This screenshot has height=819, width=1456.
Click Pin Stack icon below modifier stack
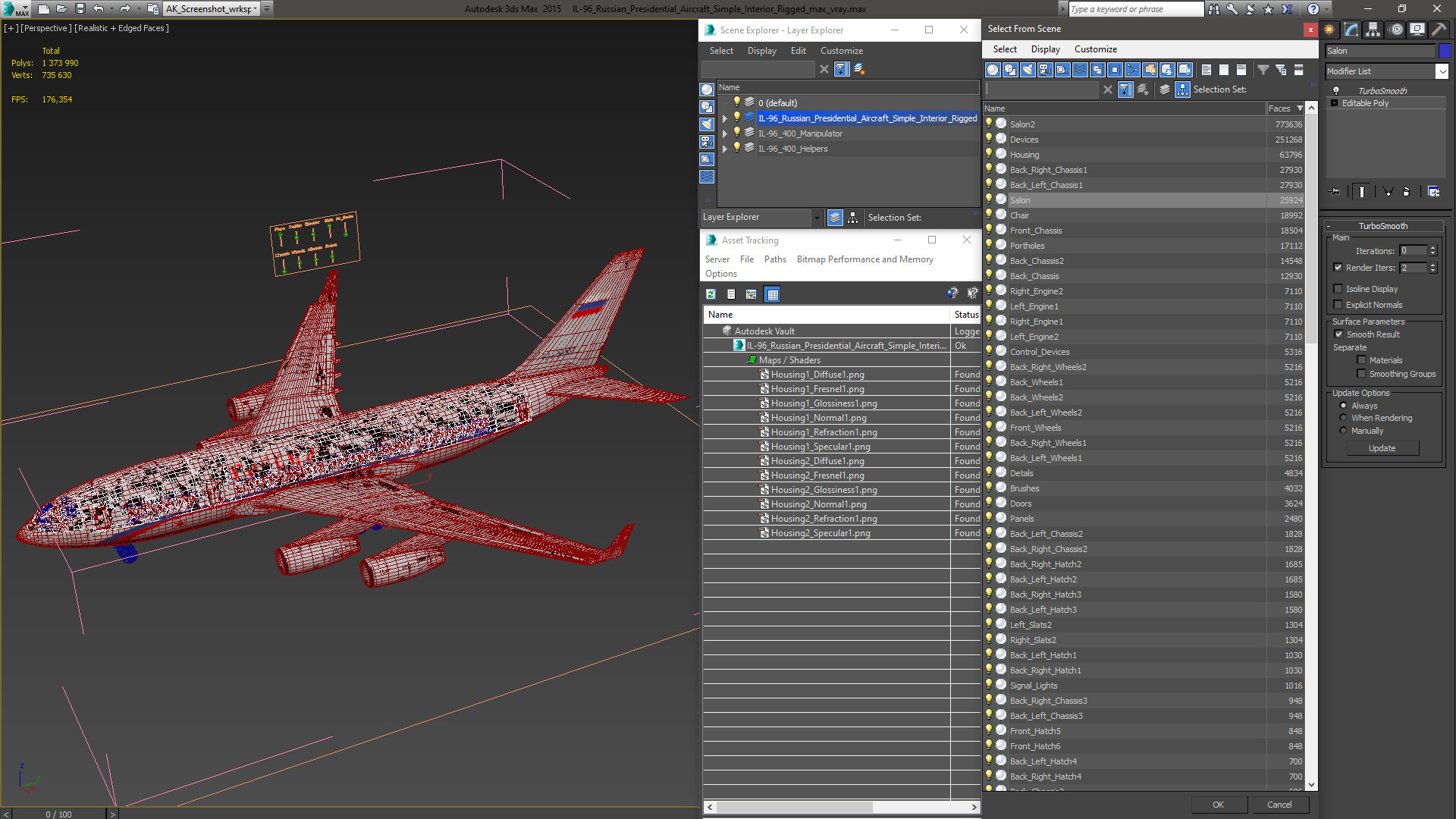(x=1335, y=192)
